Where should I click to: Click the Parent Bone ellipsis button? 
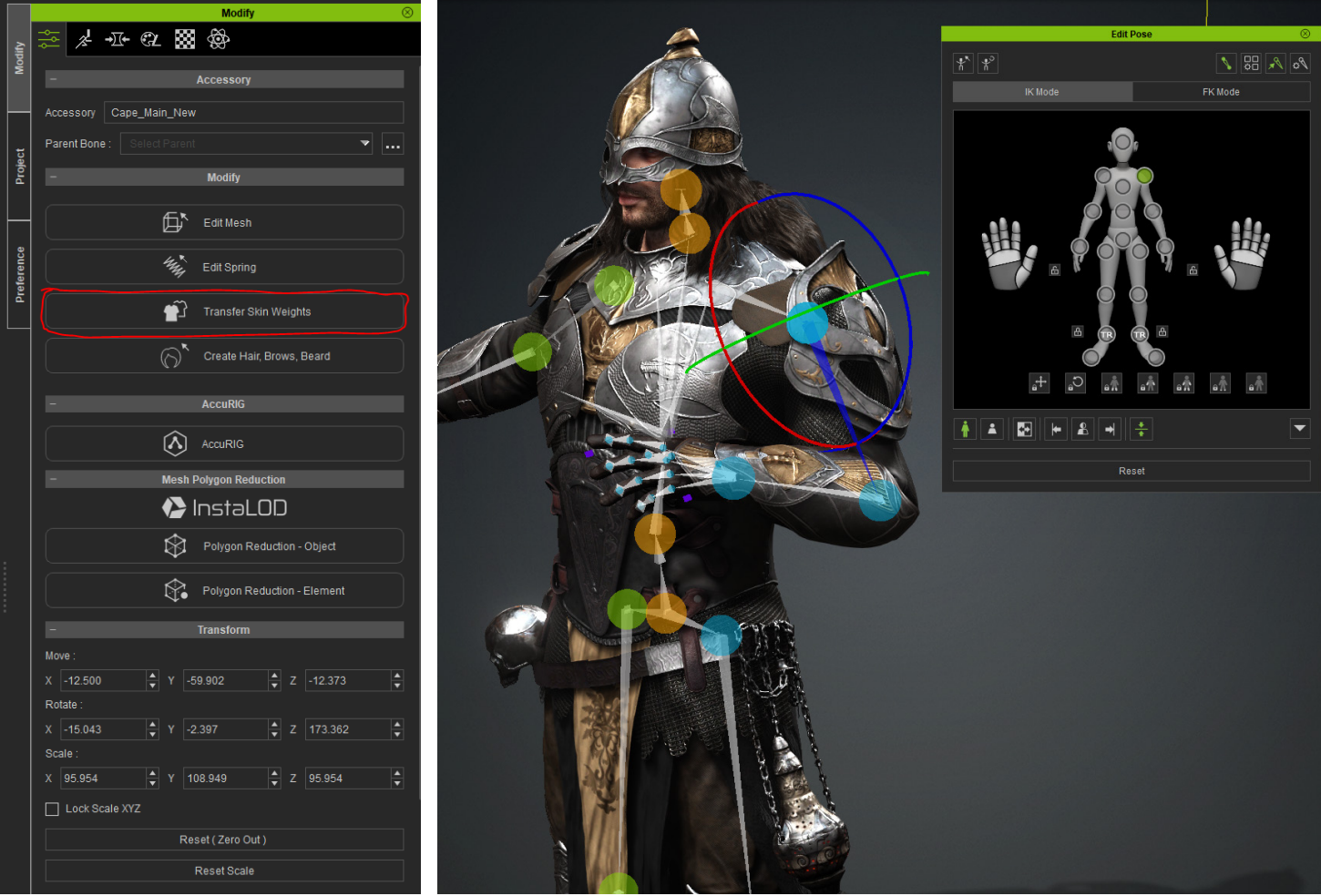point(393,145)
